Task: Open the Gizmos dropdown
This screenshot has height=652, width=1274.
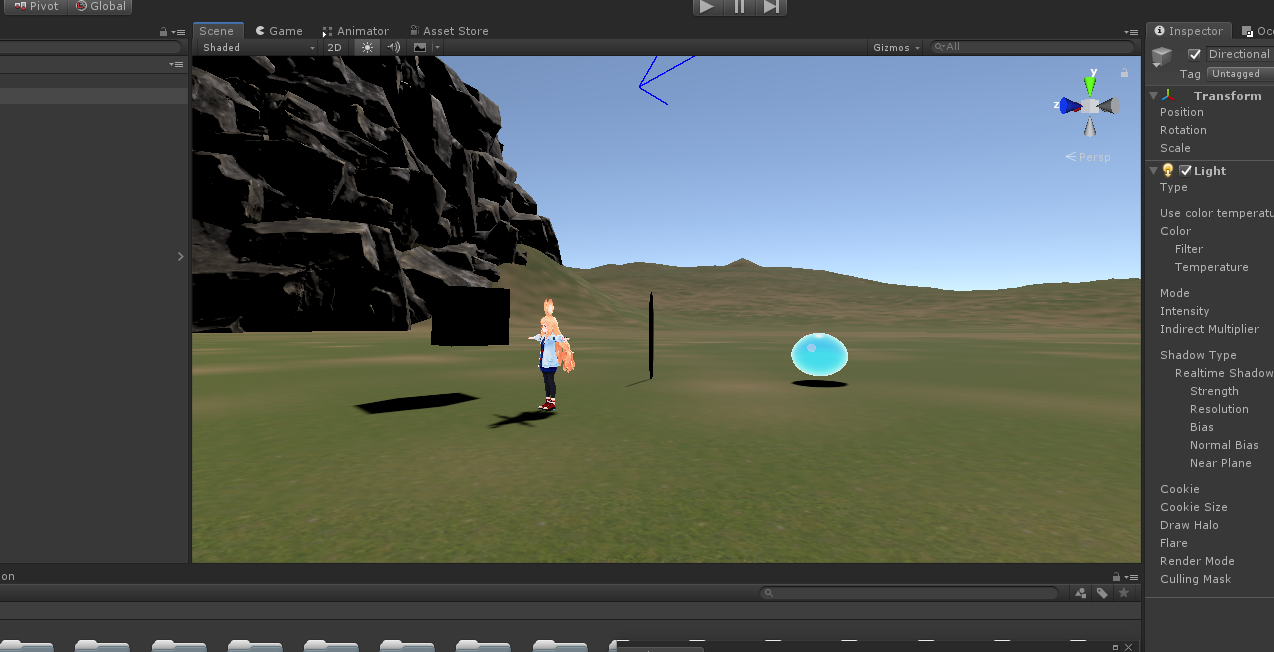Action: (895, 47)
